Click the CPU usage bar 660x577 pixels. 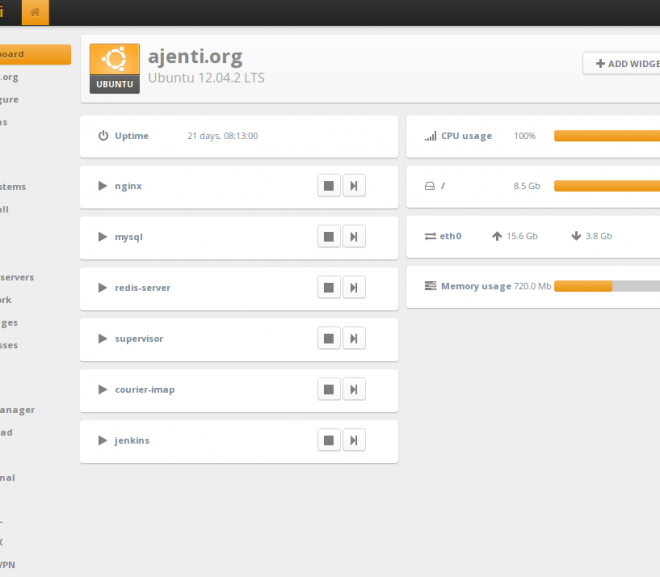click(x=607, y=136)
